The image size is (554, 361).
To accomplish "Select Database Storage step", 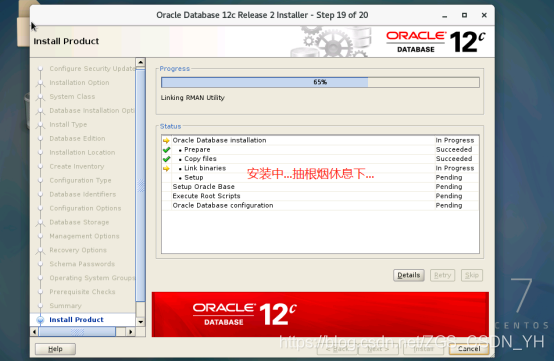I will pyautogui.click(x=79, y=222).
